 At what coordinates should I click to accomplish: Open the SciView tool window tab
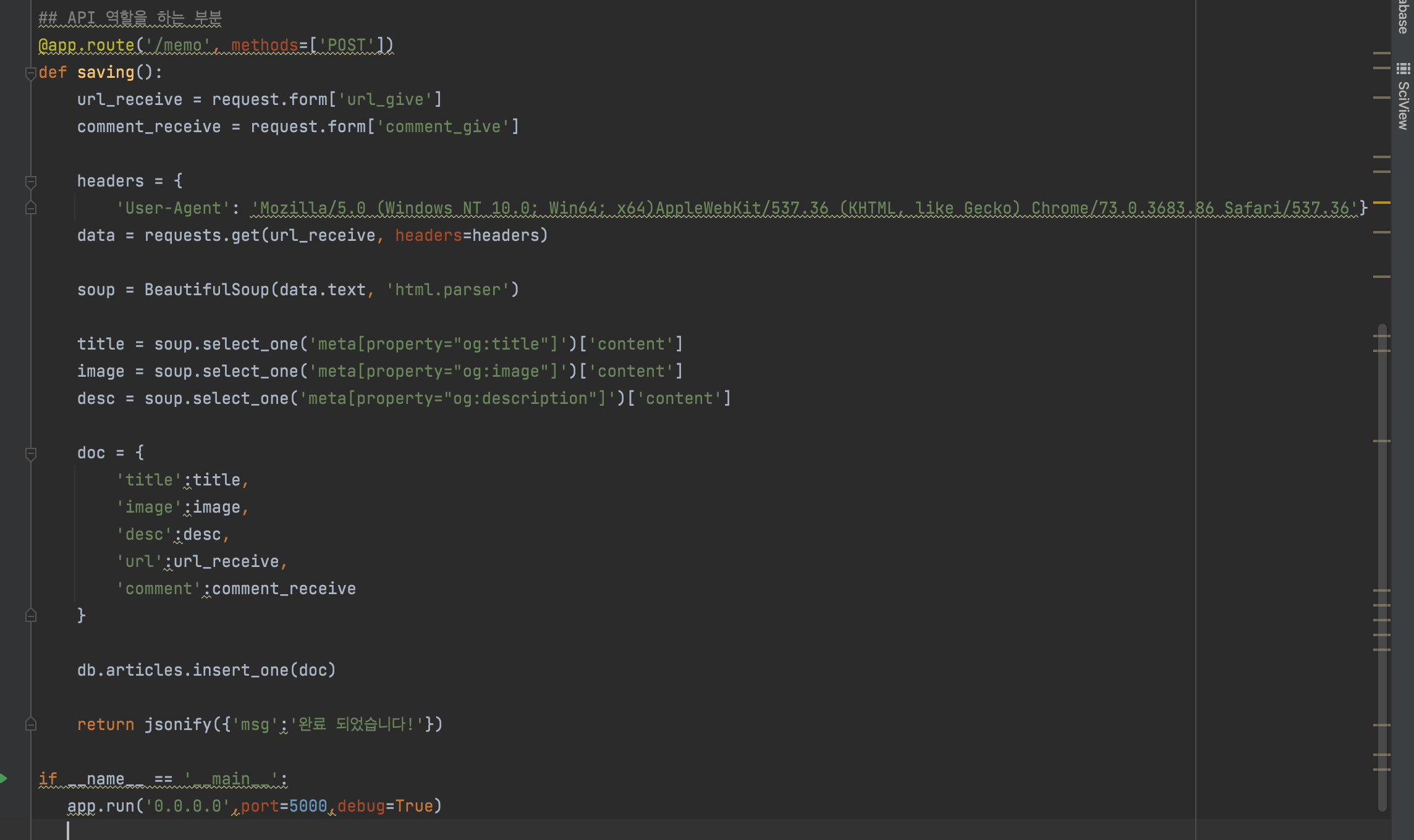click(1403, 105)
